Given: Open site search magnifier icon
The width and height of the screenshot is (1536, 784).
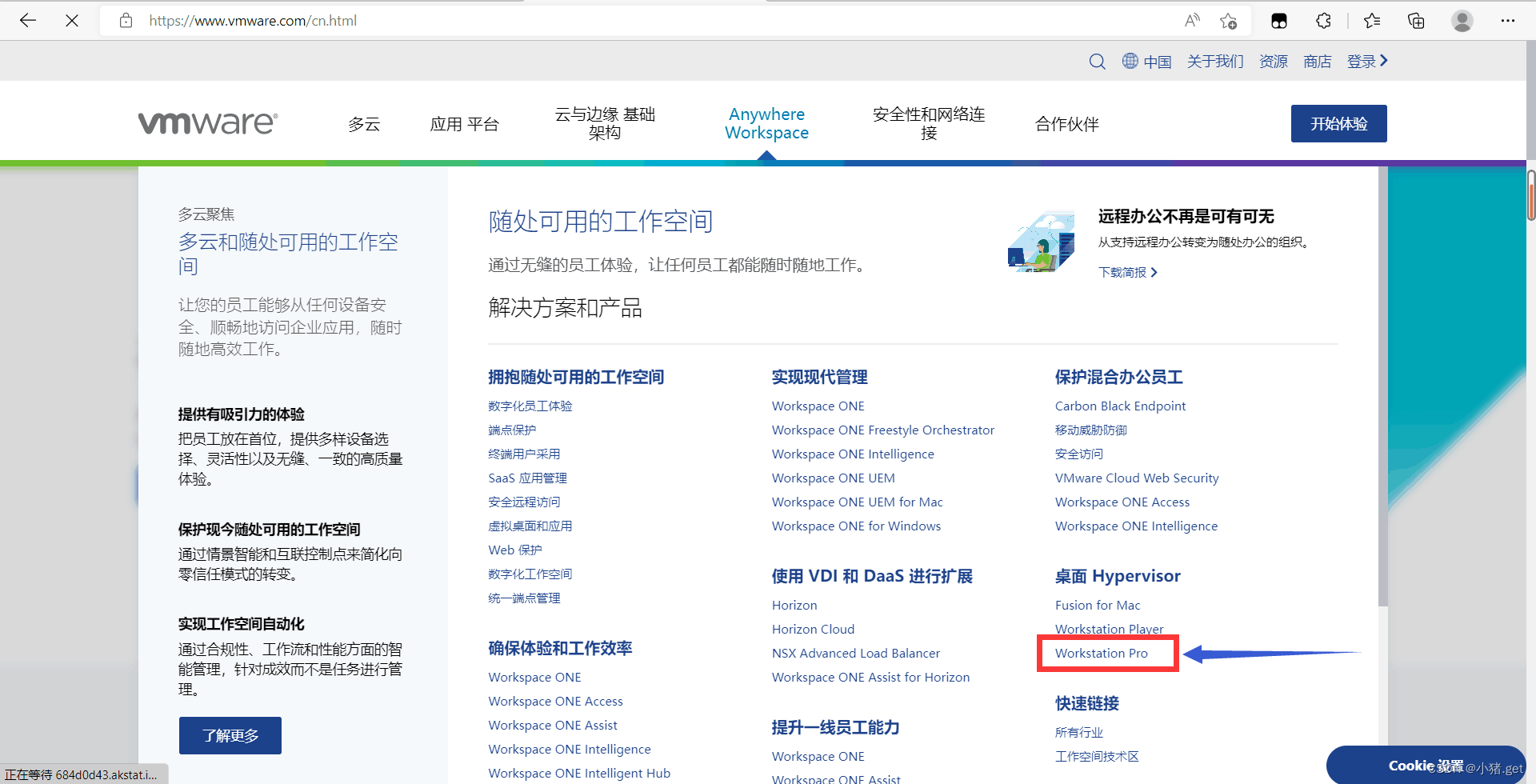Looking at the screenshot, I should (1097, 62).
